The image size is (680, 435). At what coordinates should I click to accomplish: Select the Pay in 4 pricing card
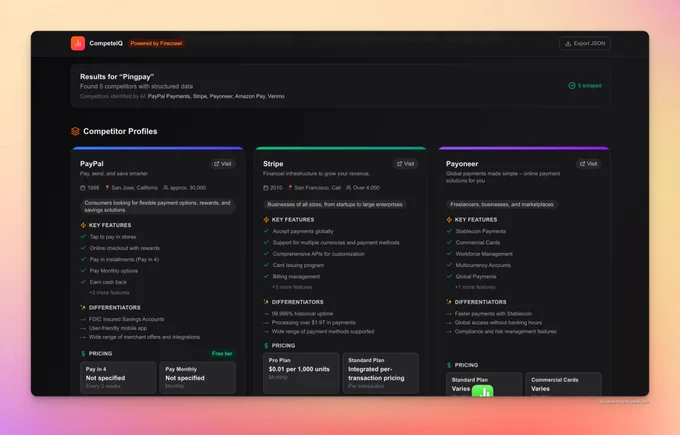click(118, 377)
